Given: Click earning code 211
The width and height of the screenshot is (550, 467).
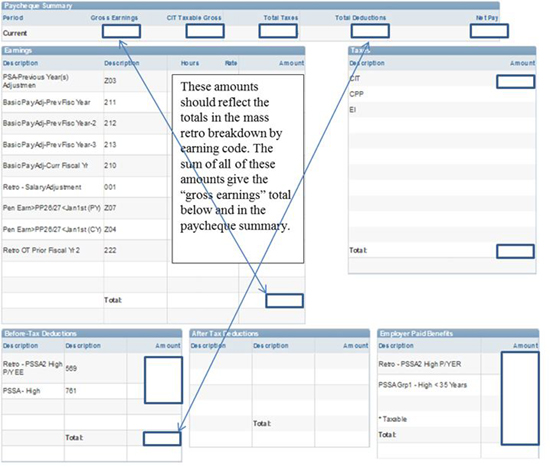Looking at the screenshot, I should [110, 102].
